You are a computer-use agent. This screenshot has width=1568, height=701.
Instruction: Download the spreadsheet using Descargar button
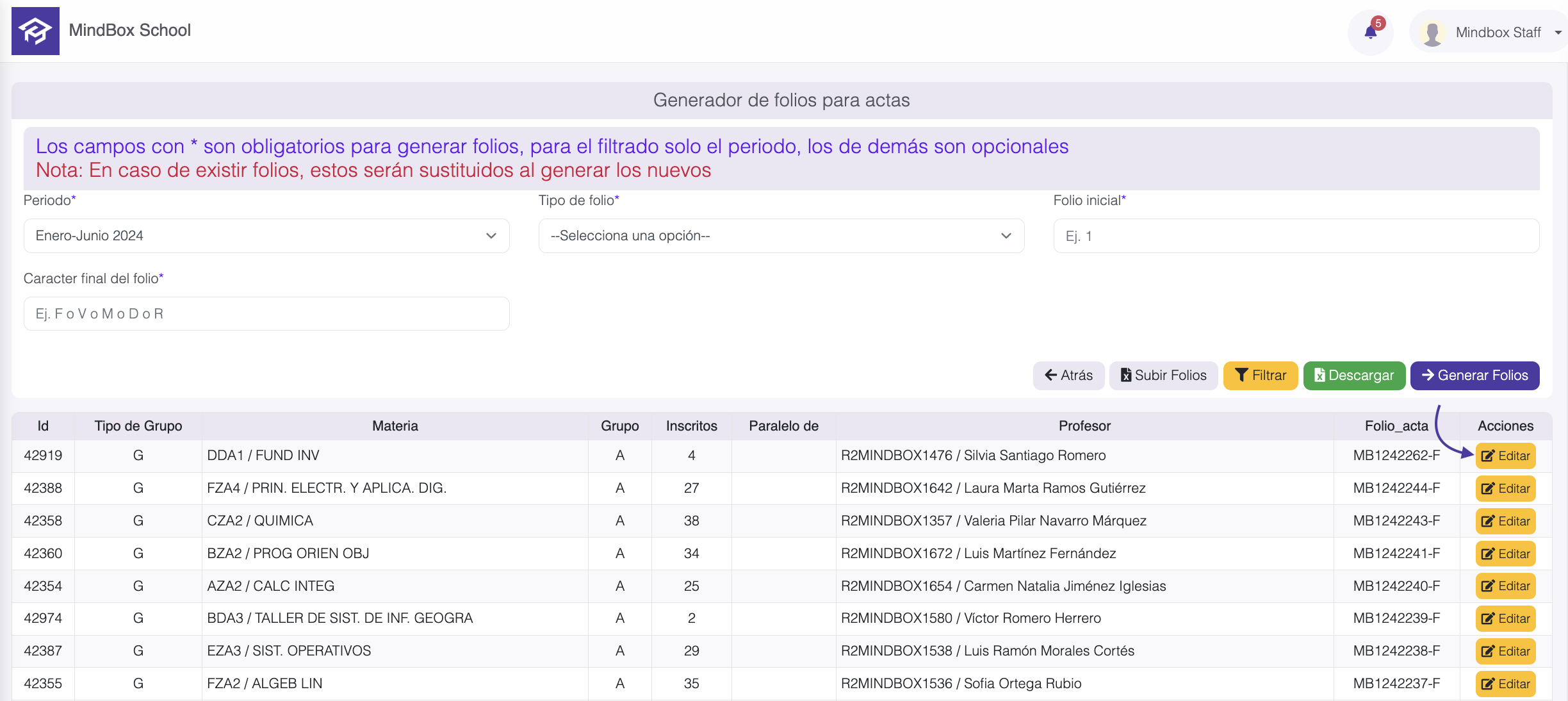click(1354, 375)
